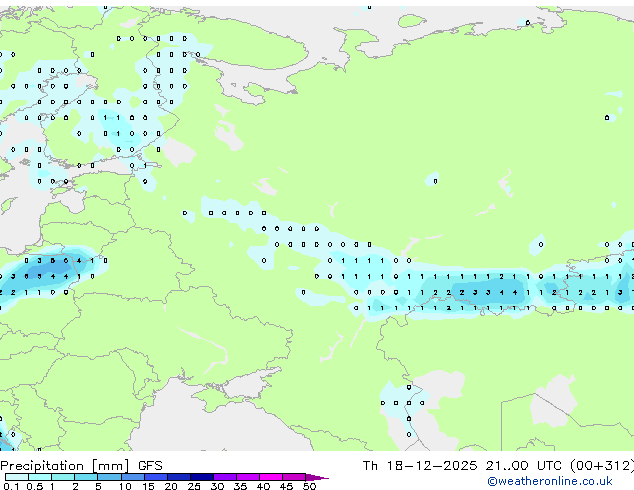Pick the 5 to 10 legend swatch
This screenshot has height=490, width=634.
pyautogui.click(x=109, y=477)
